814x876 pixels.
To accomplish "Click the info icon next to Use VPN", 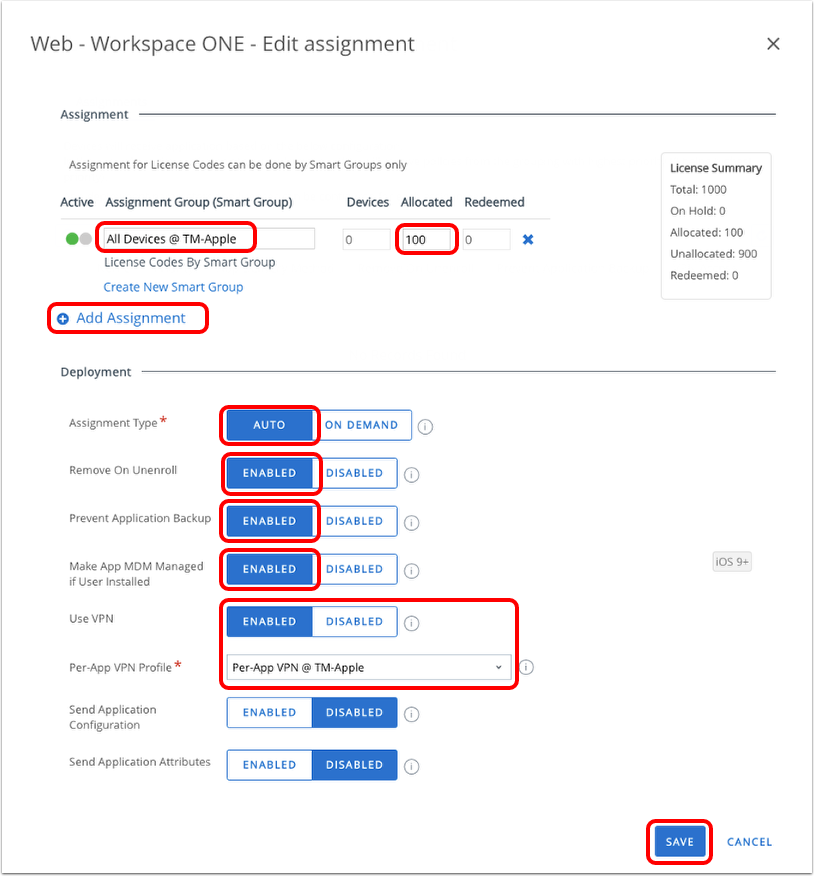I will [411, 622].
